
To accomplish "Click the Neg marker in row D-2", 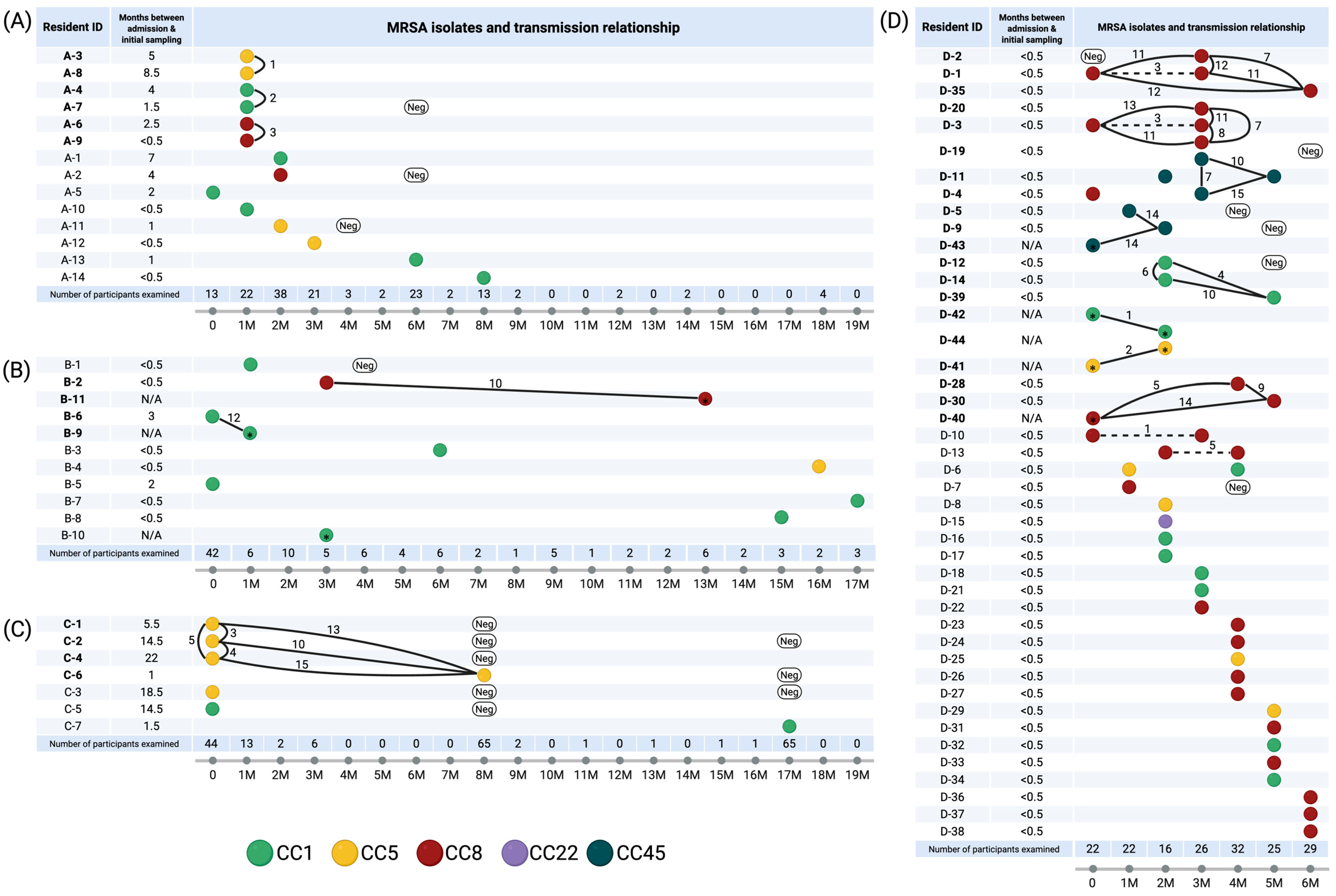I will point(1093,56).
